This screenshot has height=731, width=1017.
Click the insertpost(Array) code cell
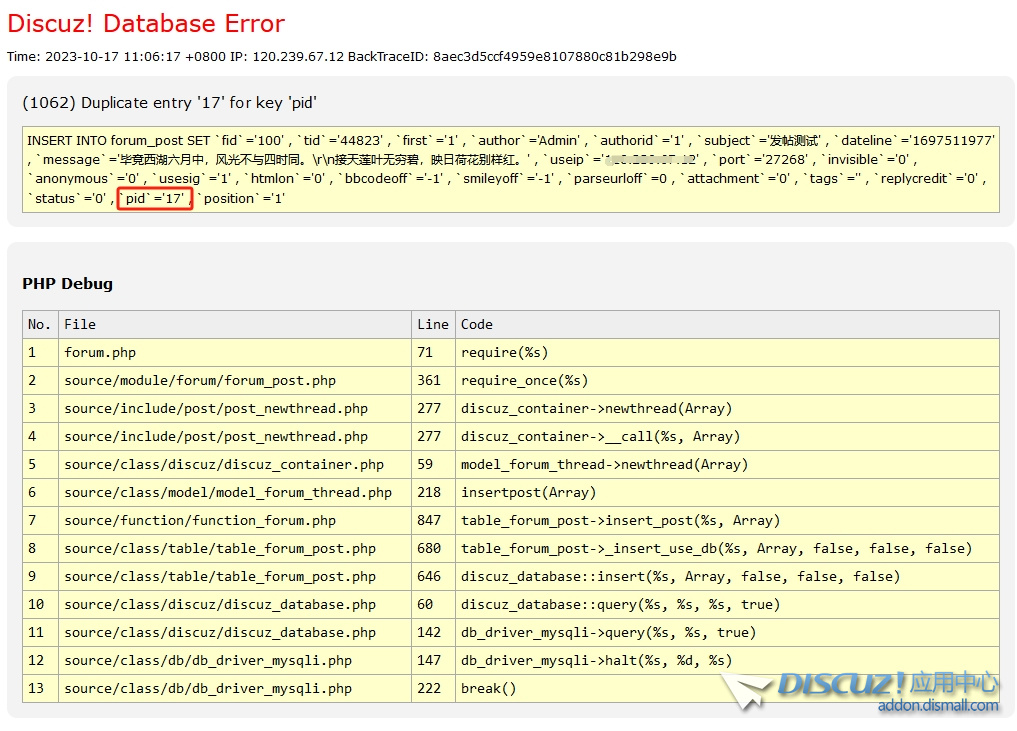pyautogui.click(x=727, y=492)
